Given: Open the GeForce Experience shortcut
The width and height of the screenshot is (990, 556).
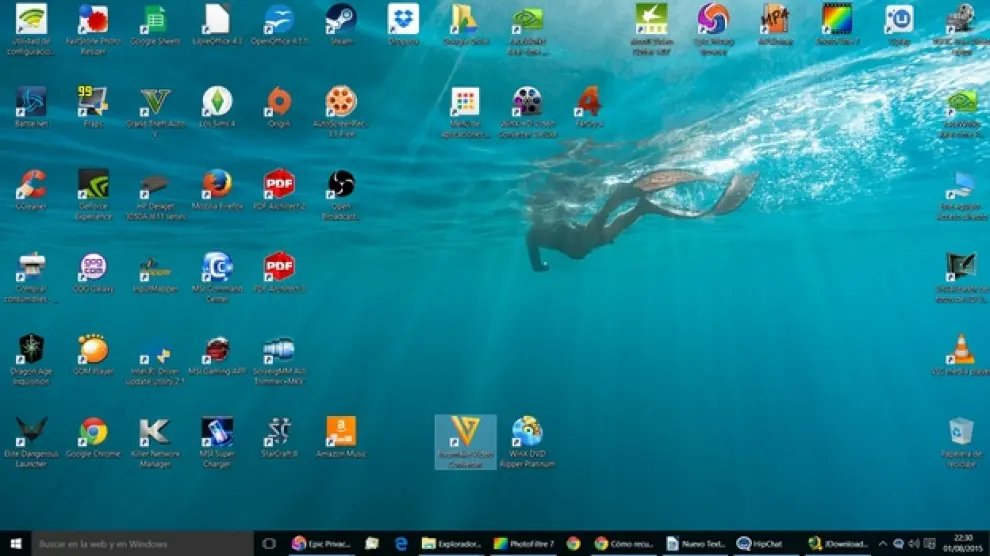Looking at the screenshot, I should tap(93, 184).
